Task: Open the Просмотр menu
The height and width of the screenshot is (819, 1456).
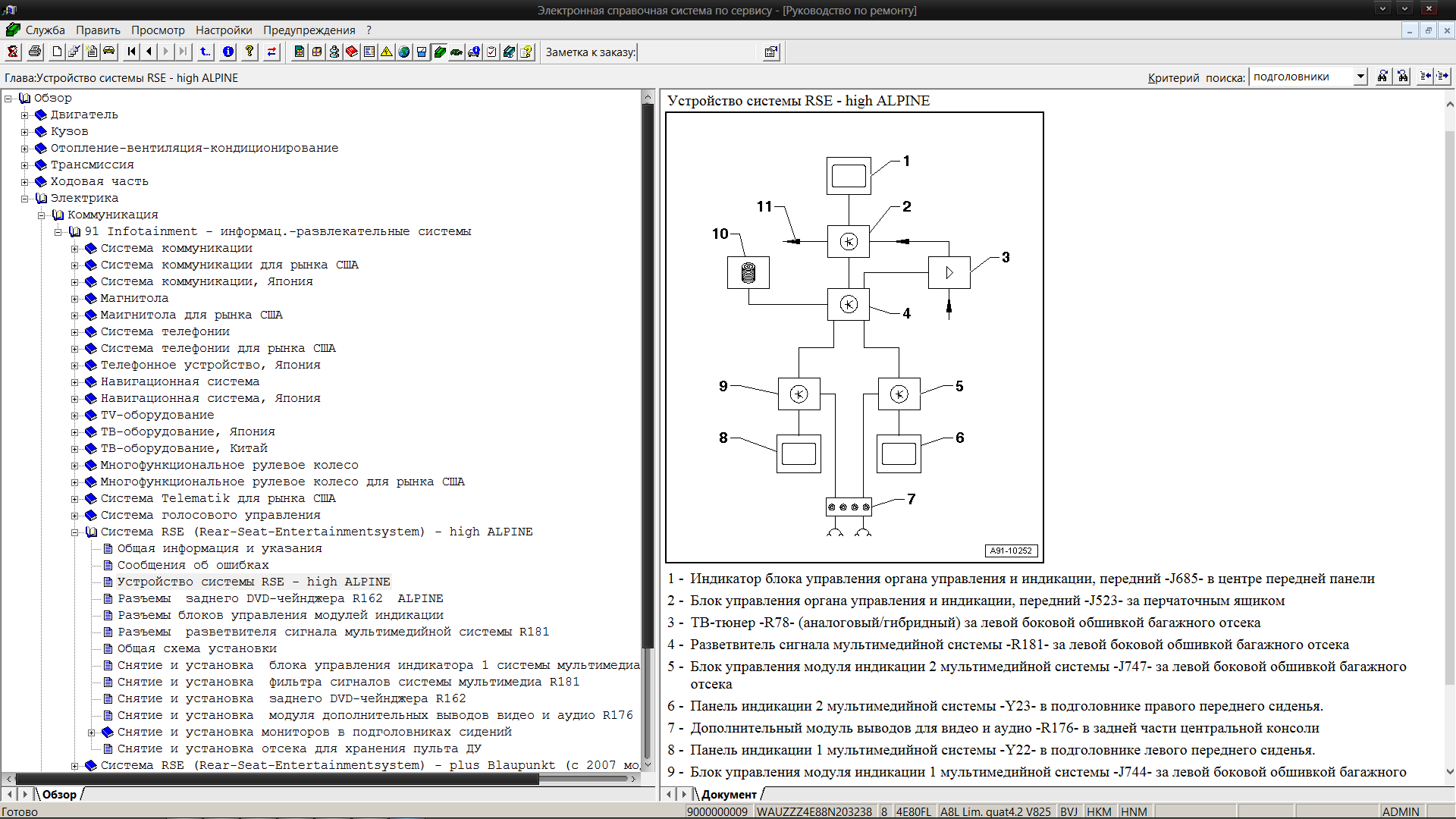Action: [158, 30]
